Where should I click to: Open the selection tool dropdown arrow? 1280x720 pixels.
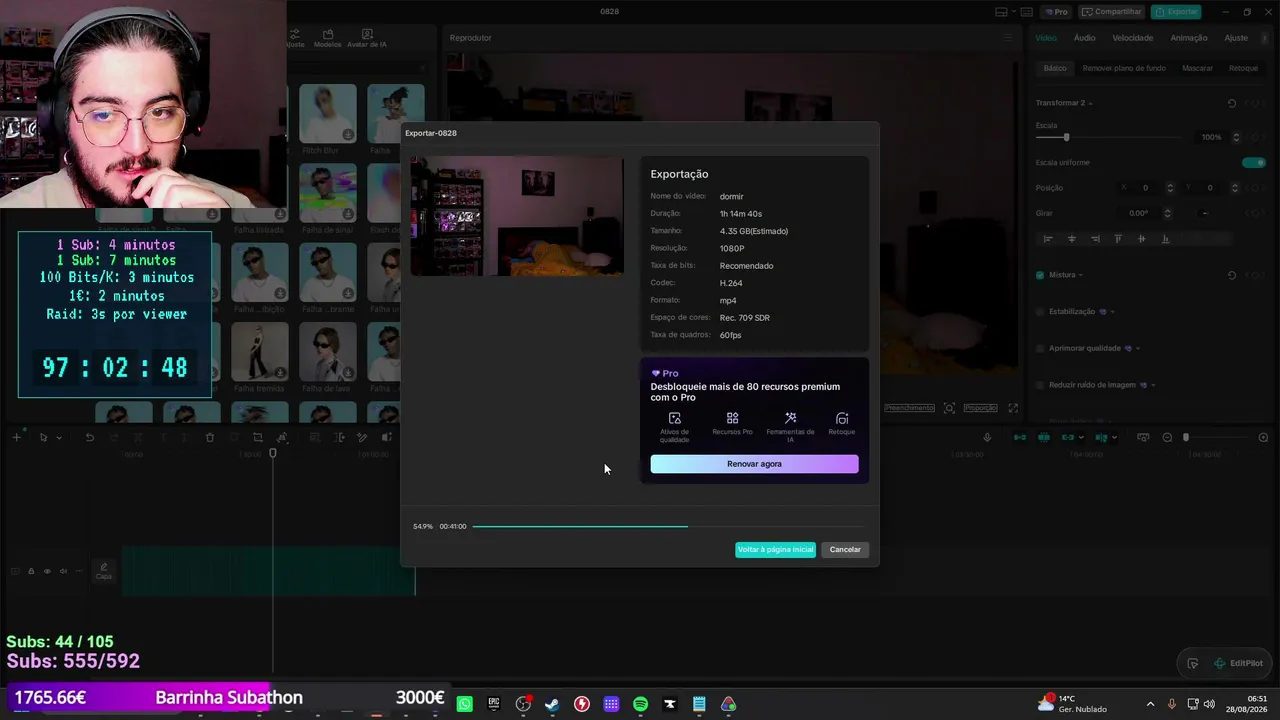[x=59, y=437]
